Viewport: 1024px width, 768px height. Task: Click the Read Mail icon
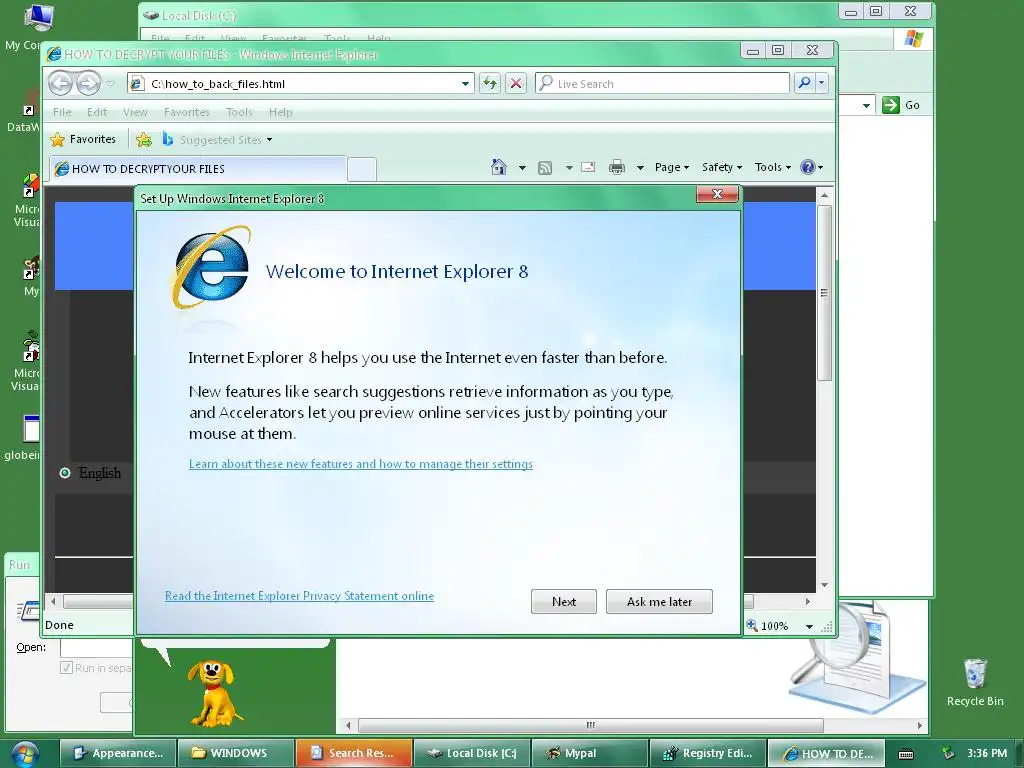588,167
